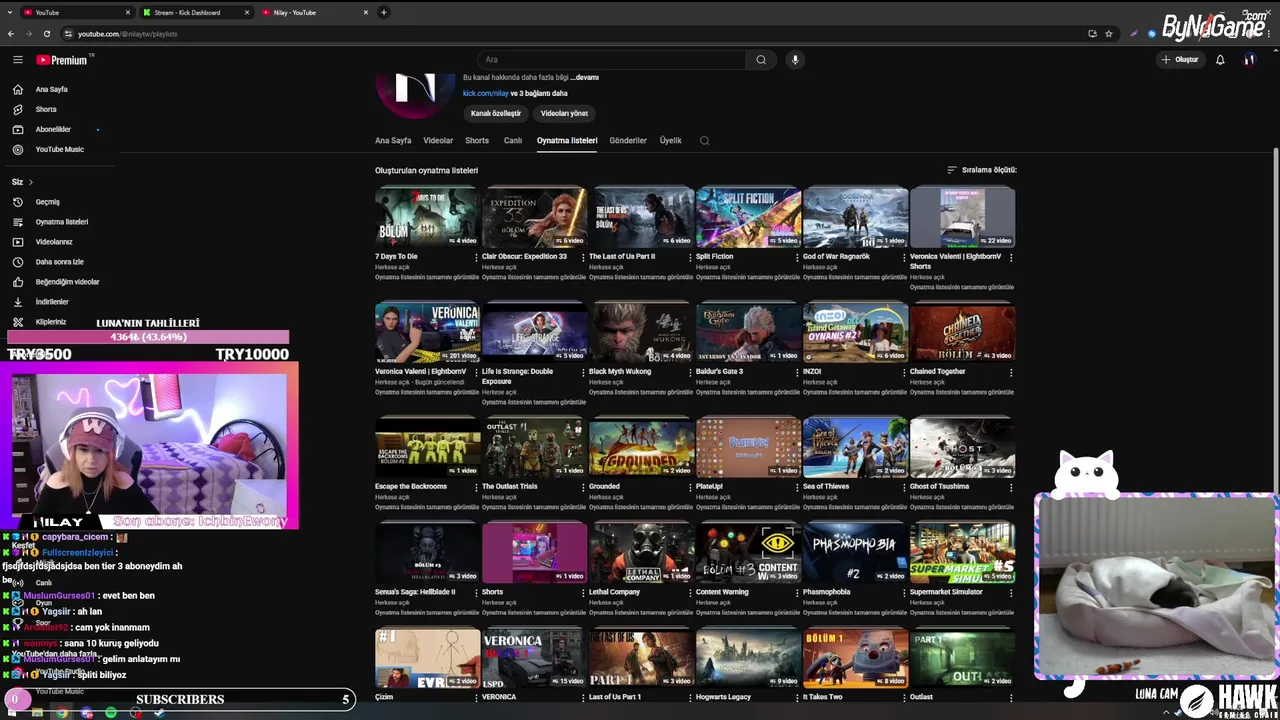Click the Supermarket Simulator playlist title

click(x=946, y=592)
